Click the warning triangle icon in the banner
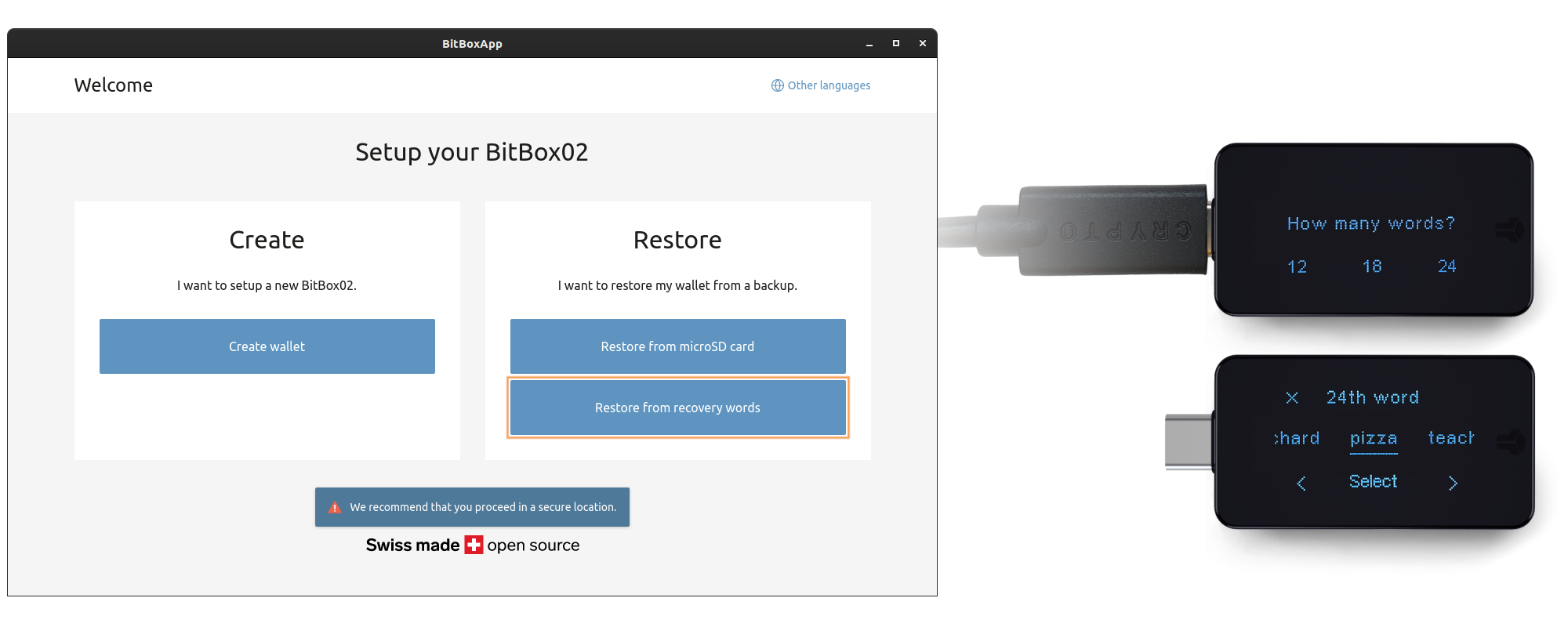This screenshot has width=1568, height=627. click(x=335, y=507)
